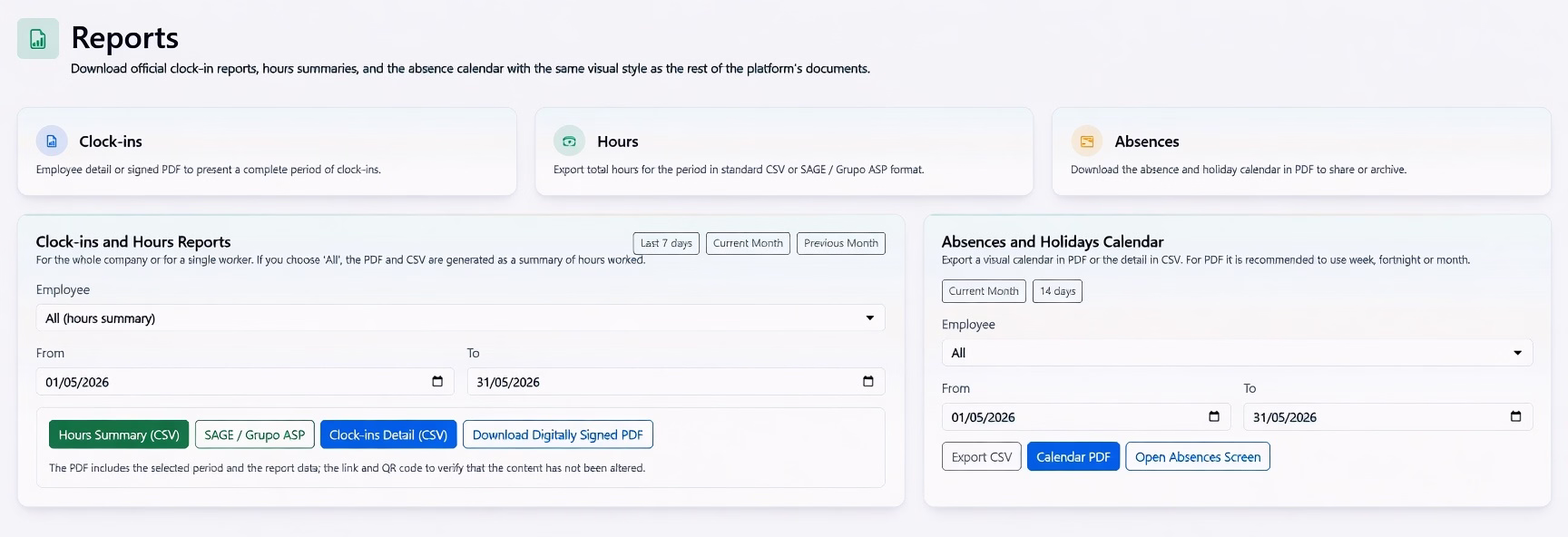Select the Last 7 days preset

point(666,243)
